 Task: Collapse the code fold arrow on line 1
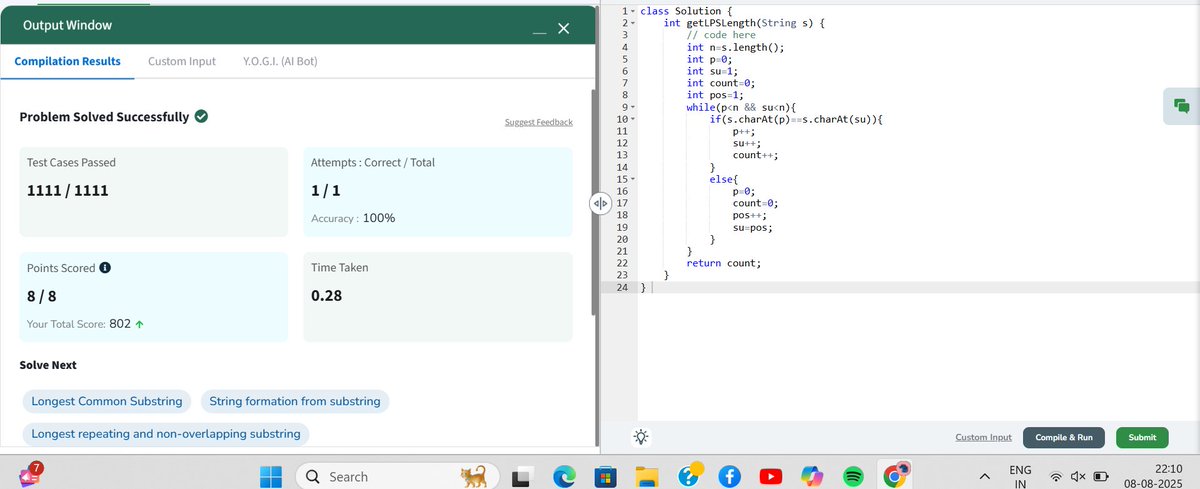coord(633,11)
